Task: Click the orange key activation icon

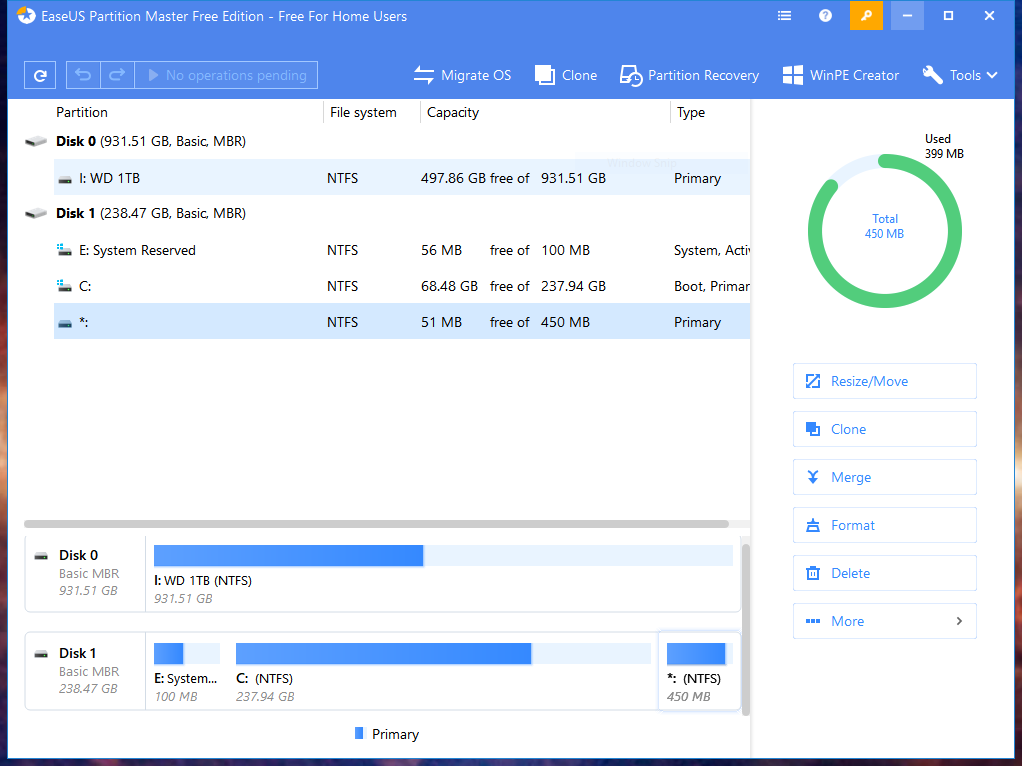Action: [x=866, y=16]
